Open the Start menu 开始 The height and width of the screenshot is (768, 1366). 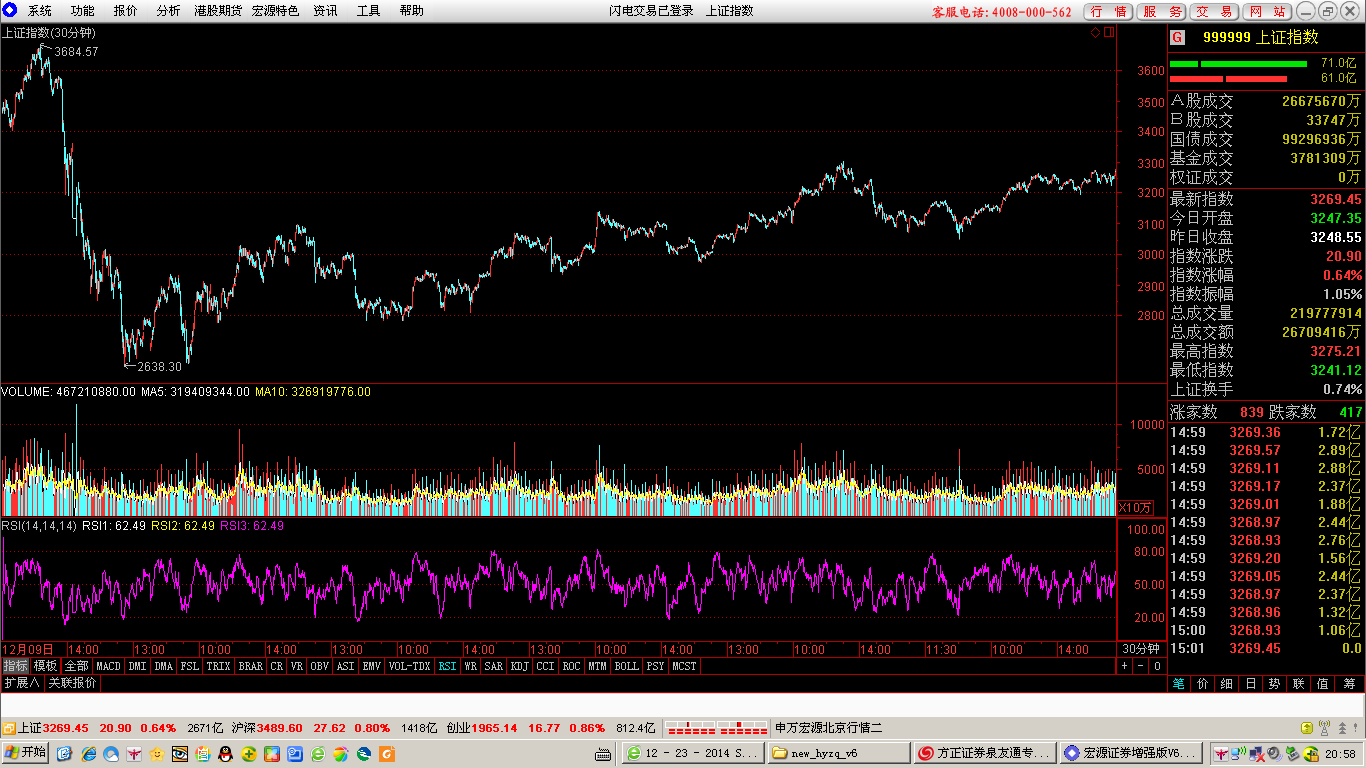pos(25,752)
